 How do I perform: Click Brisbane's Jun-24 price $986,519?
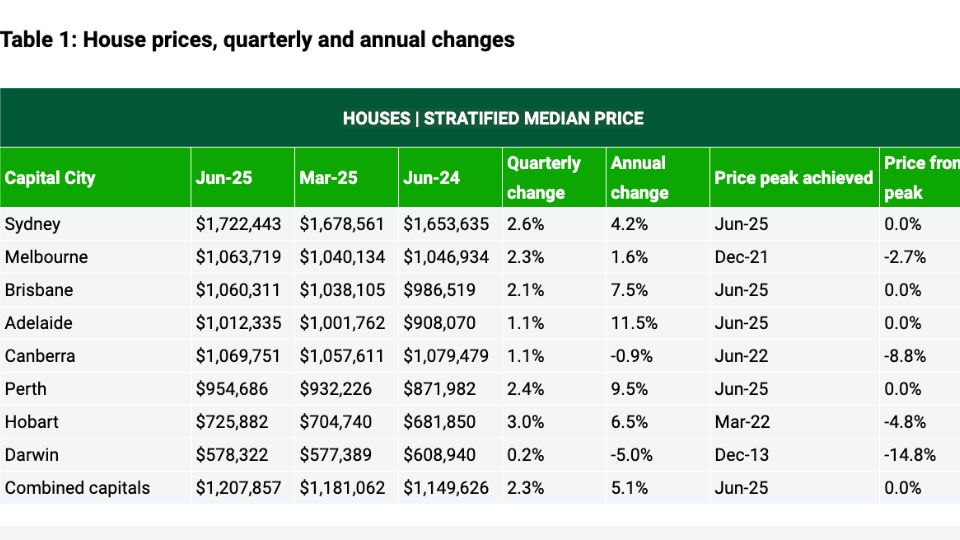pos(439,290)
